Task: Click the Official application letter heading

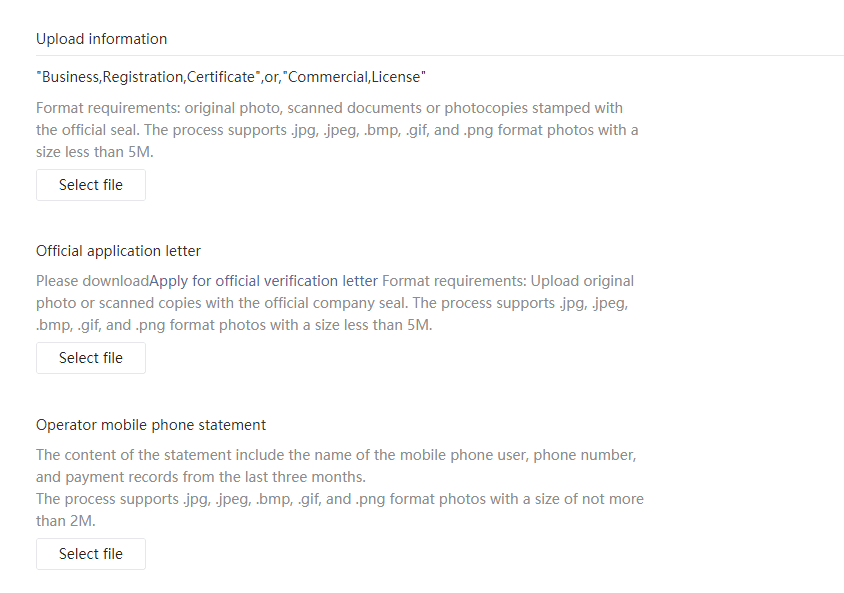Action: (x=118, y=251)
